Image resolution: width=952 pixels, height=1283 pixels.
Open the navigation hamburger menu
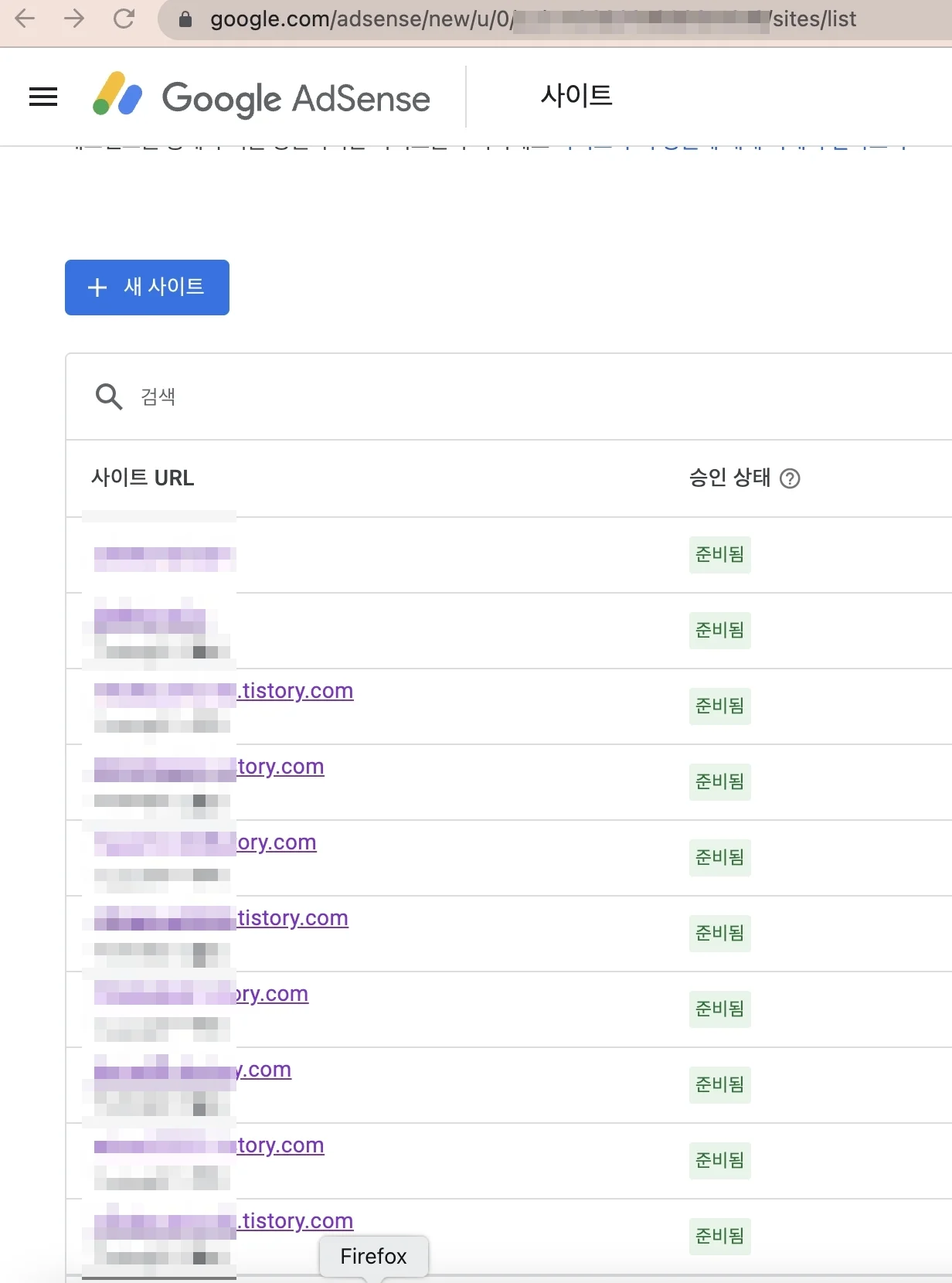point(42,96)
